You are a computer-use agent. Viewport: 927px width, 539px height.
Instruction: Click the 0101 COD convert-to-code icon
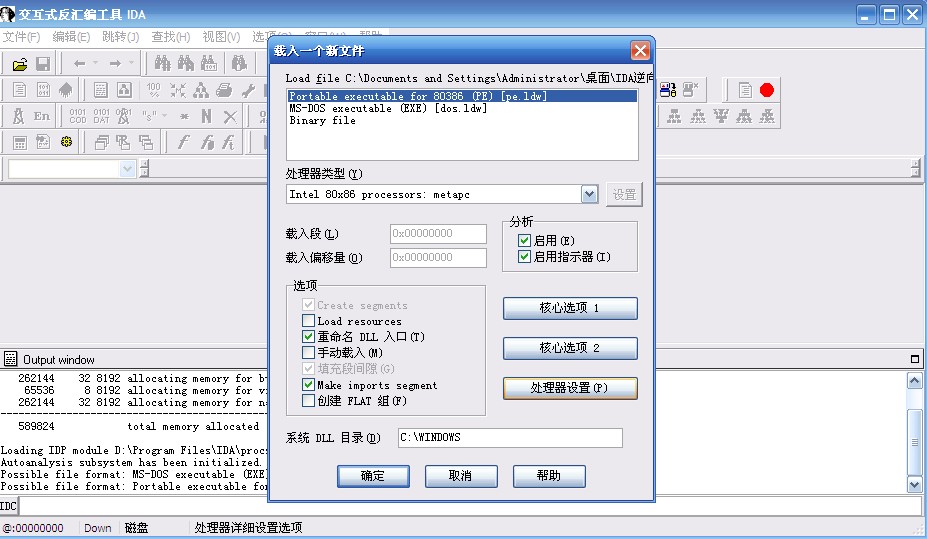pyautogui.click(x=77, y=116)
